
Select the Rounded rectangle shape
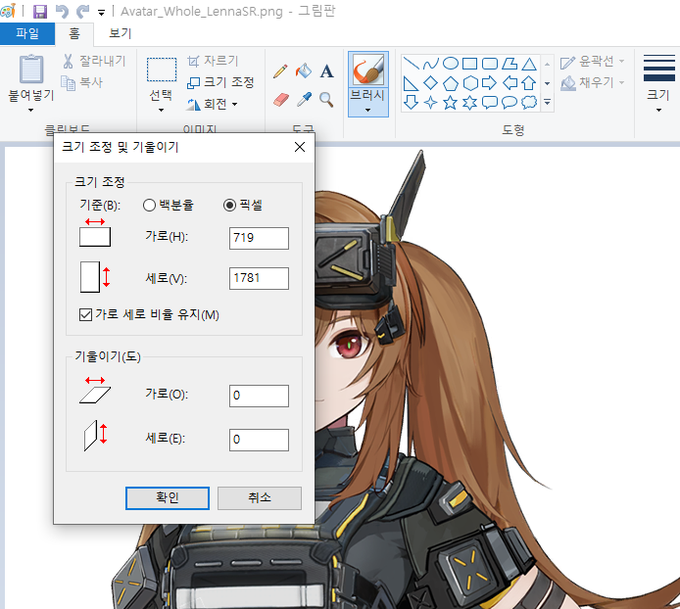(490, 64)
